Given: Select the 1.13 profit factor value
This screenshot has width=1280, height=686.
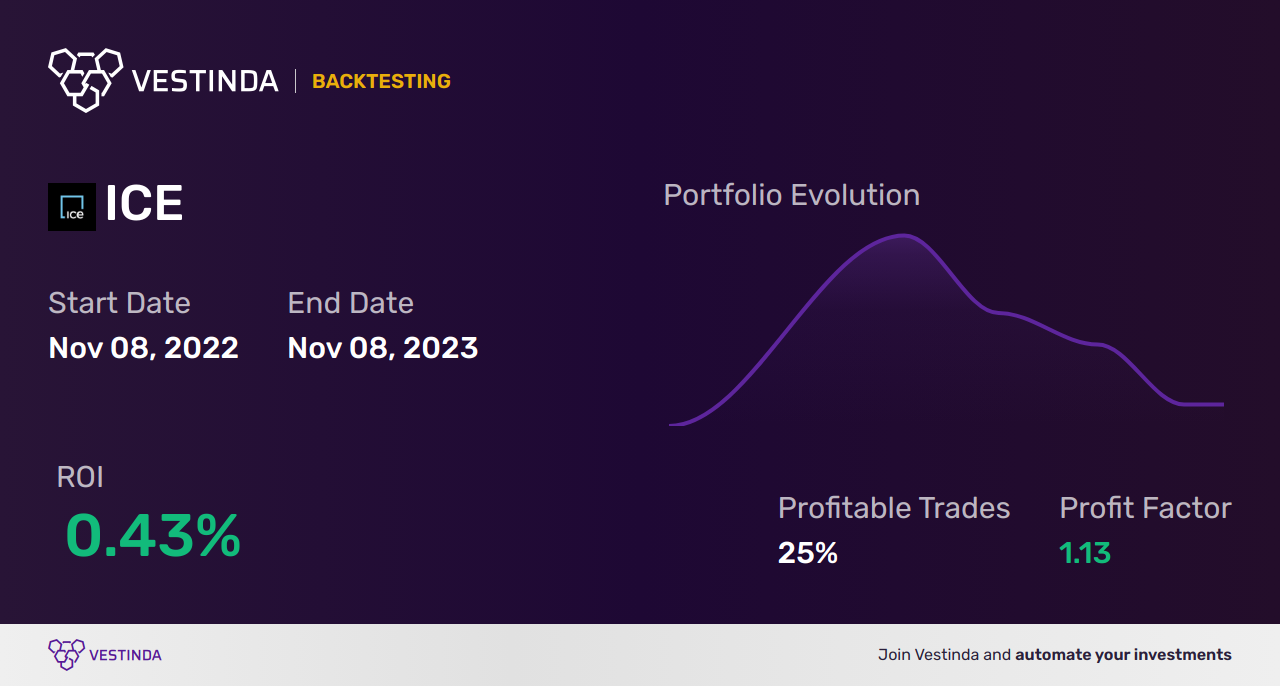Looking at the screenshot, I should click(x=1085, y=553).
